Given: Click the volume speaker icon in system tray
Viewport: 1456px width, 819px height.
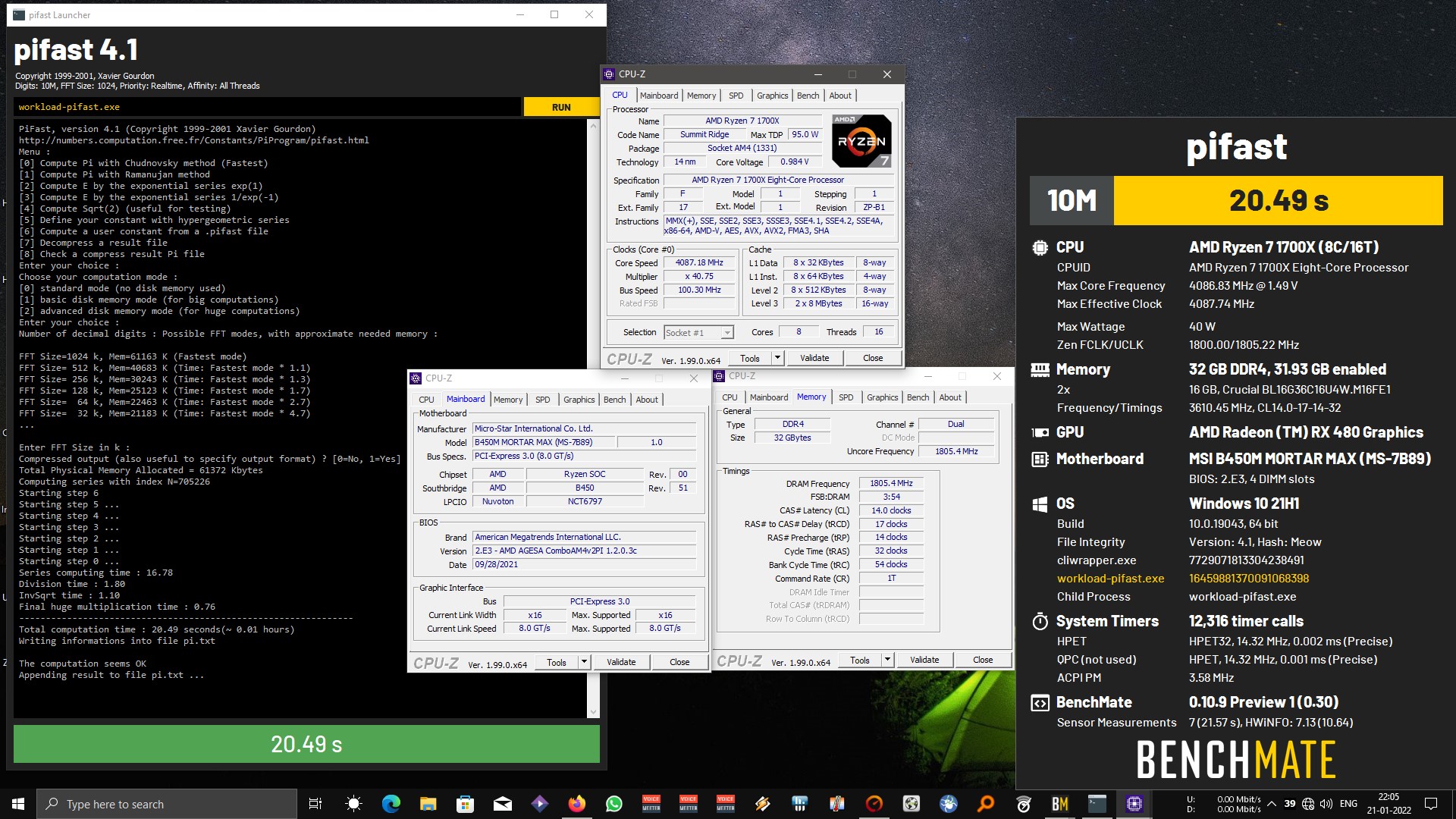Looking at the screenshot, I should [x=1326, y=804].
